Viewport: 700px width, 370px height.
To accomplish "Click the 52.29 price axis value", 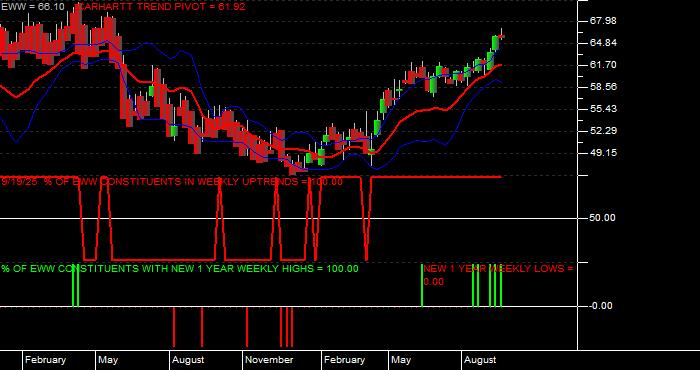I will pos(603,130).
